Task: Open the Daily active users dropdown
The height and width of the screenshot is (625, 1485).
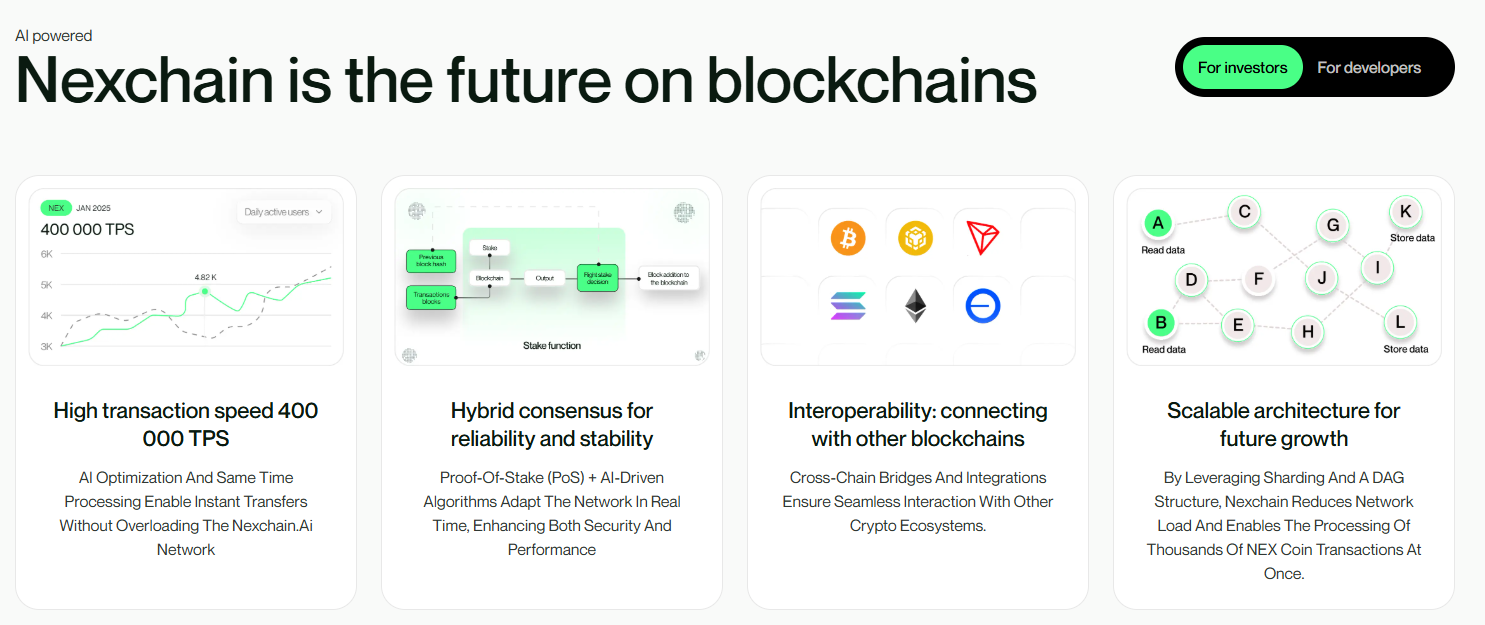Action: (284, 211)
